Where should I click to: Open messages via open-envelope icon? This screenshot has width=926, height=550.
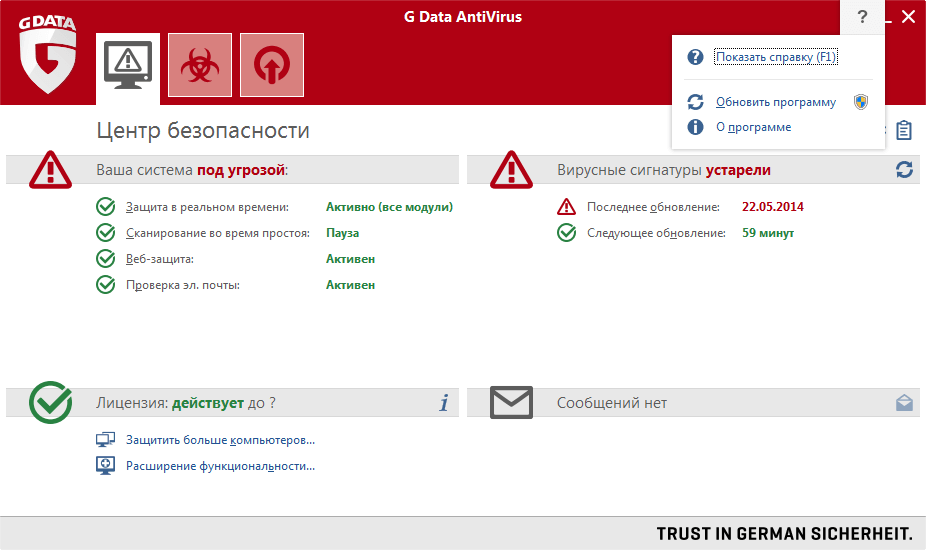click(904, 403)
